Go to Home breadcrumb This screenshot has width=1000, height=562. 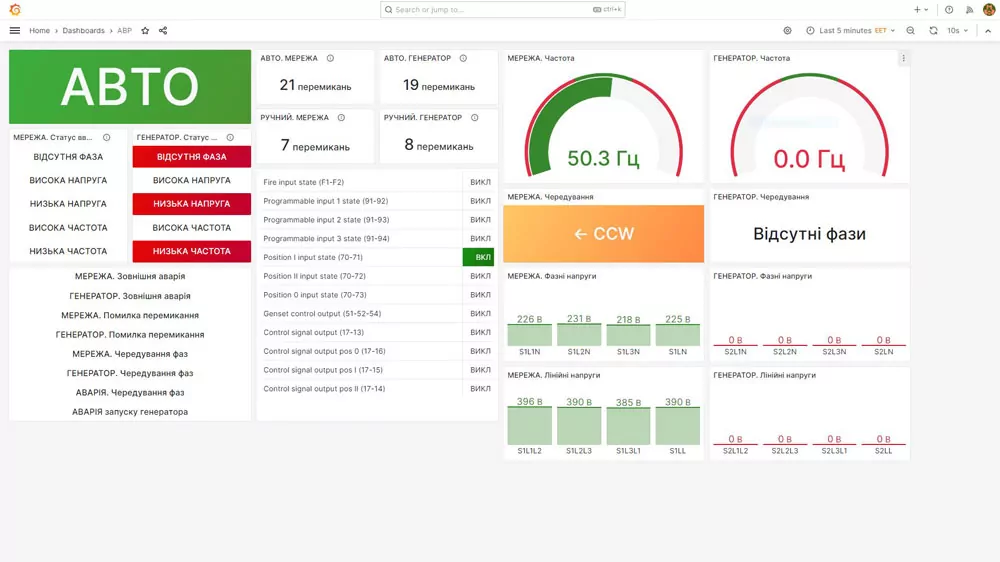tap(40, 31)
